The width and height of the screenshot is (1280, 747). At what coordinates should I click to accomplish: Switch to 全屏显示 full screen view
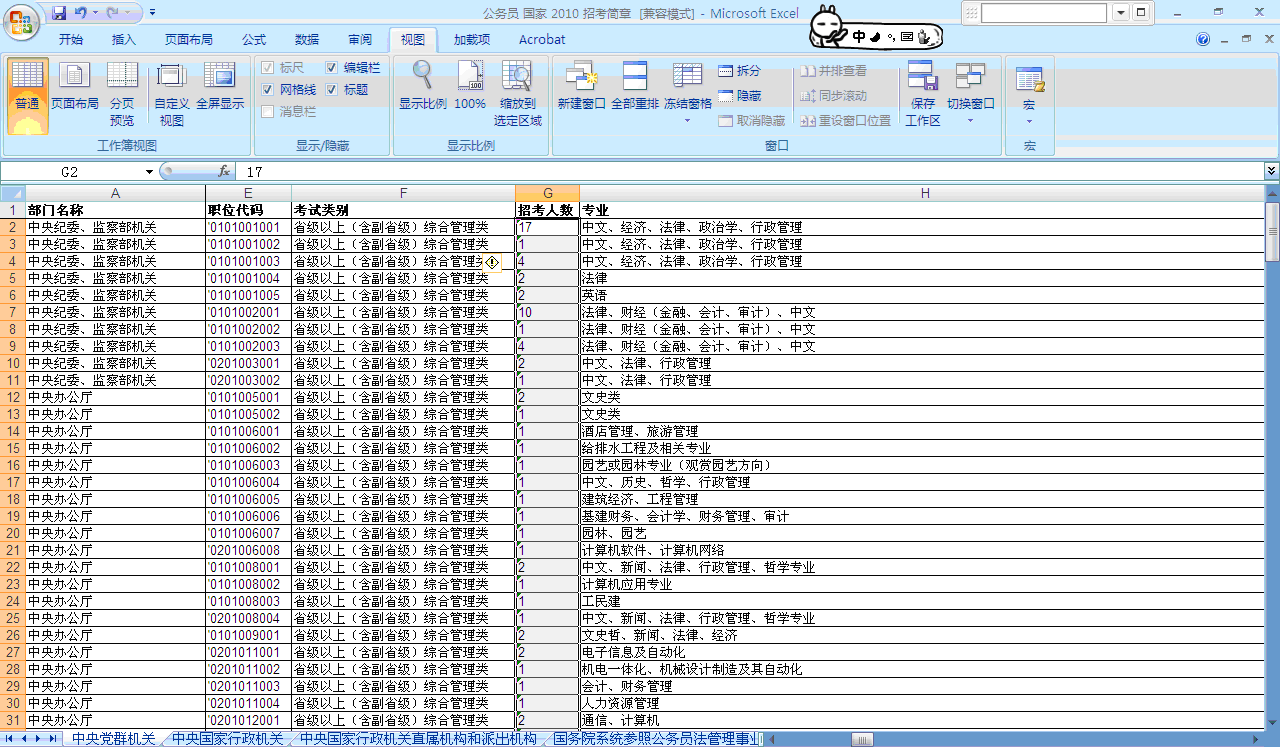point(219,78)
